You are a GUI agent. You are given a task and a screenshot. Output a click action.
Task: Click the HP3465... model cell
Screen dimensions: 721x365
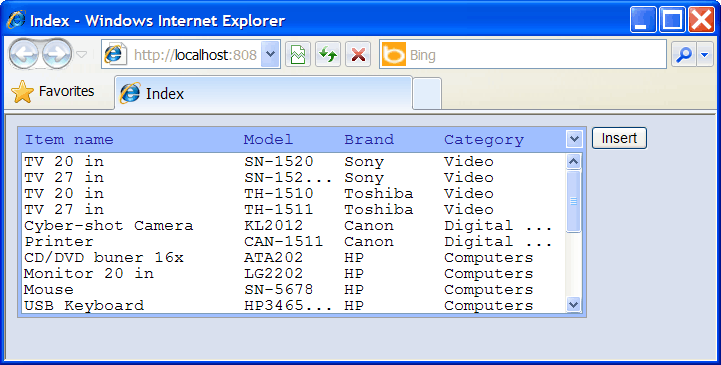point(288,305)
